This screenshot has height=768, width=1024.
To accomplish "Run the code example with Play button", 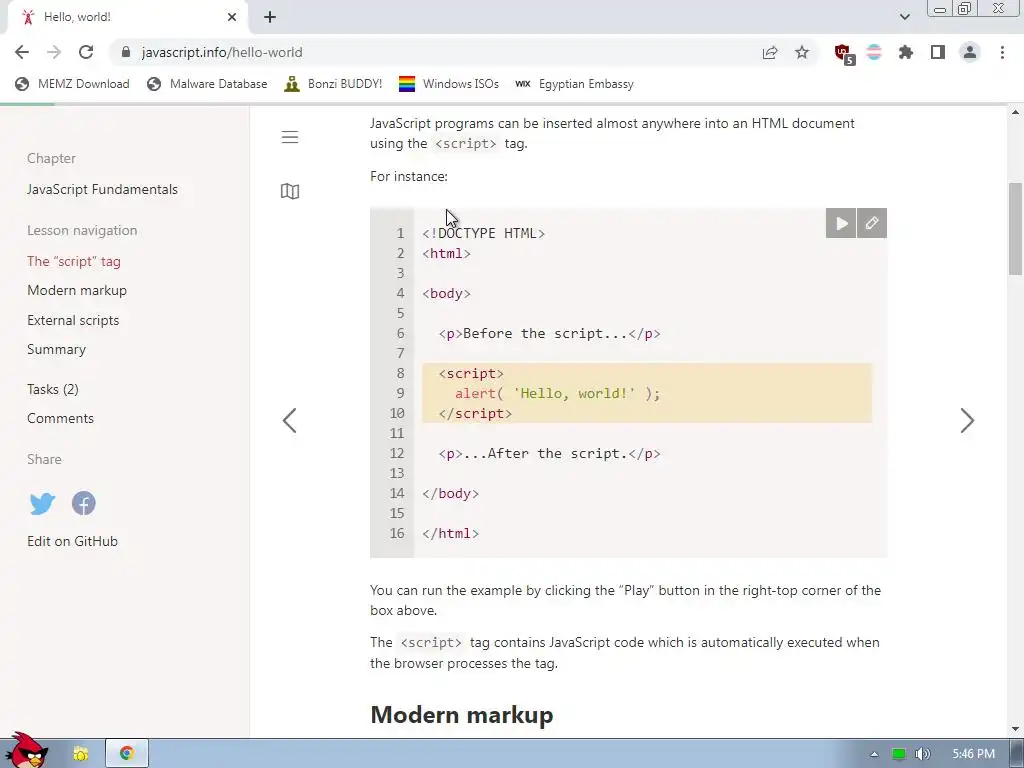I will tap(840, 223).
